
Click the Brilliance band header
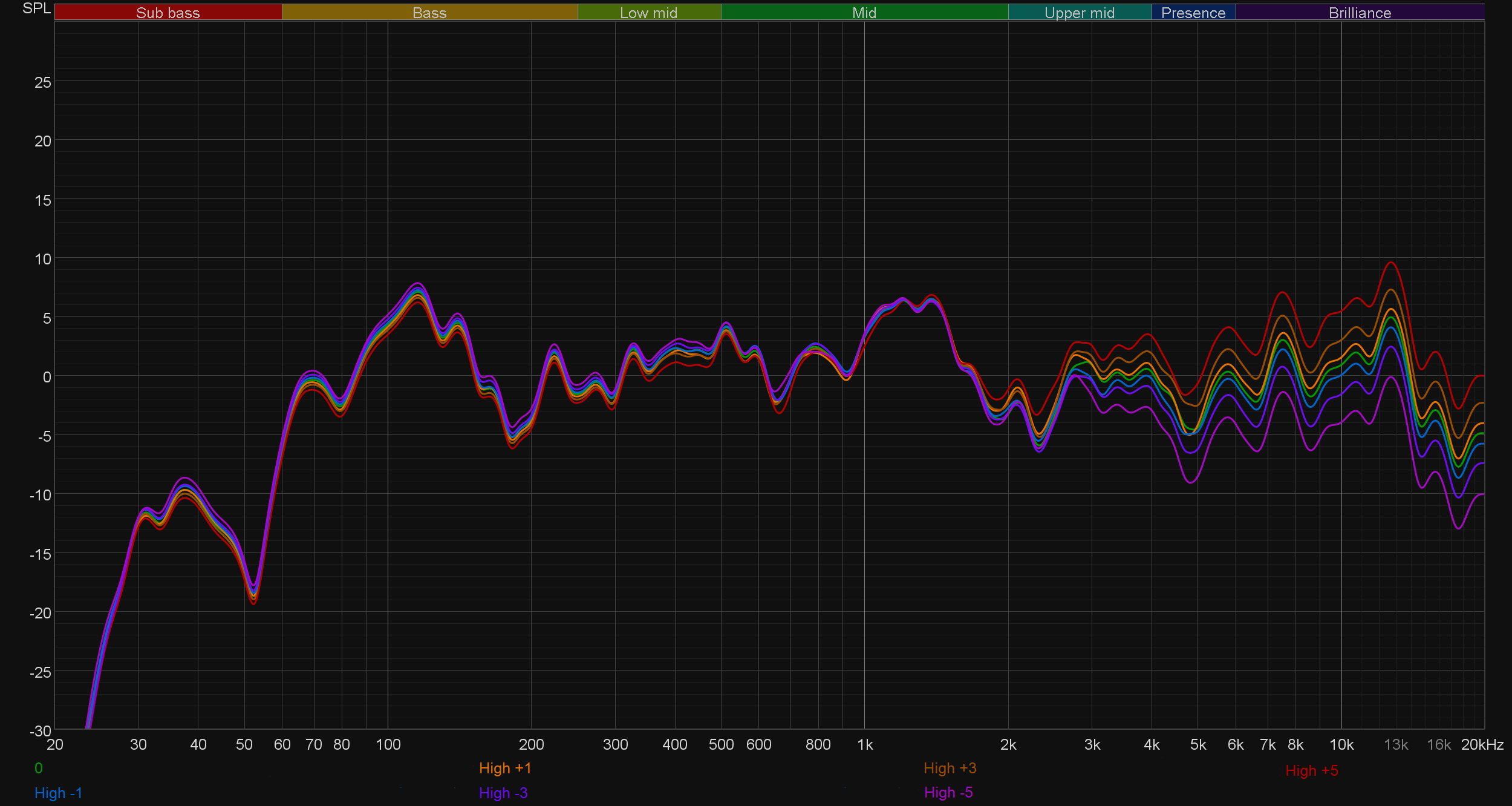pyautogui.click(x=1360, y=13)
